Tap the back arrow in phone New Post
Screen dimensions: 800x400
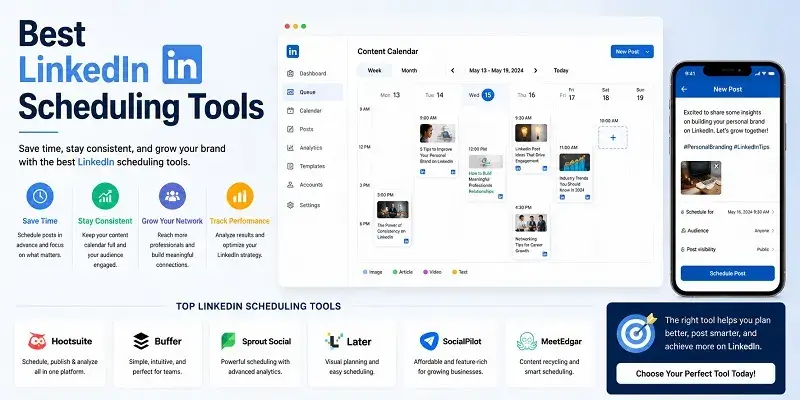pos(685,89)
